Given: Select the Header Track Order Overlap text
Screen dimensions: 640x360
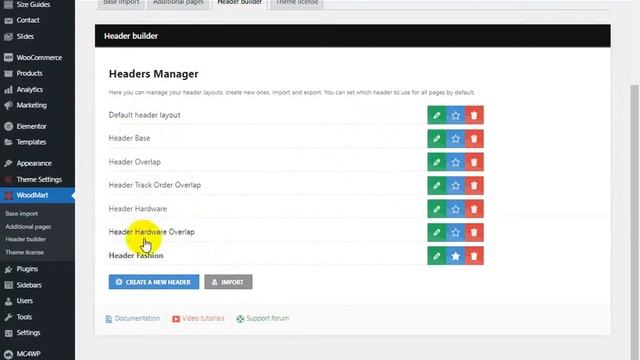Looking at the screenshot, I should [x=155, y=185].
